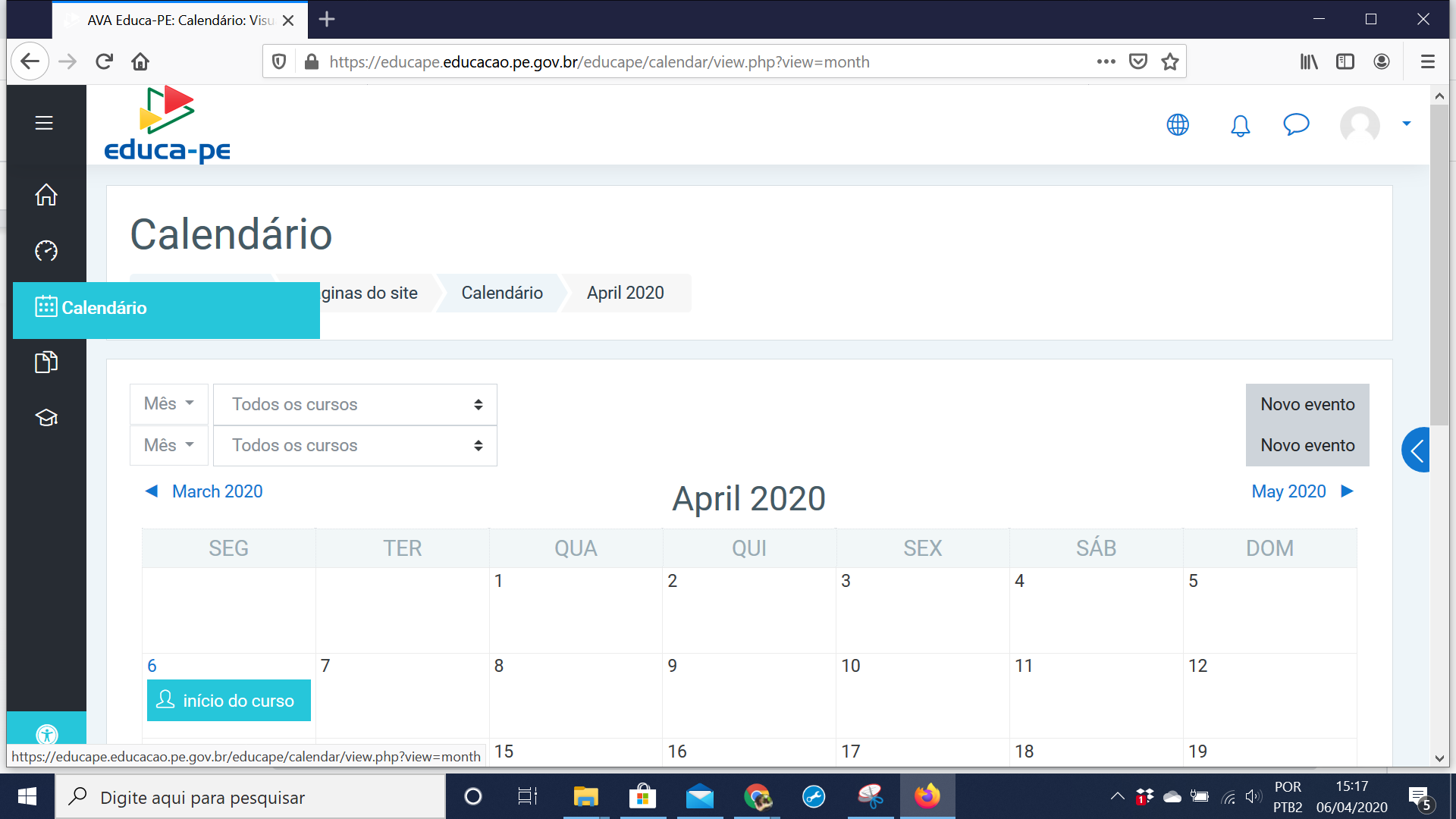
Task: Go to May 2020 link
Action: pos(1288,491)
